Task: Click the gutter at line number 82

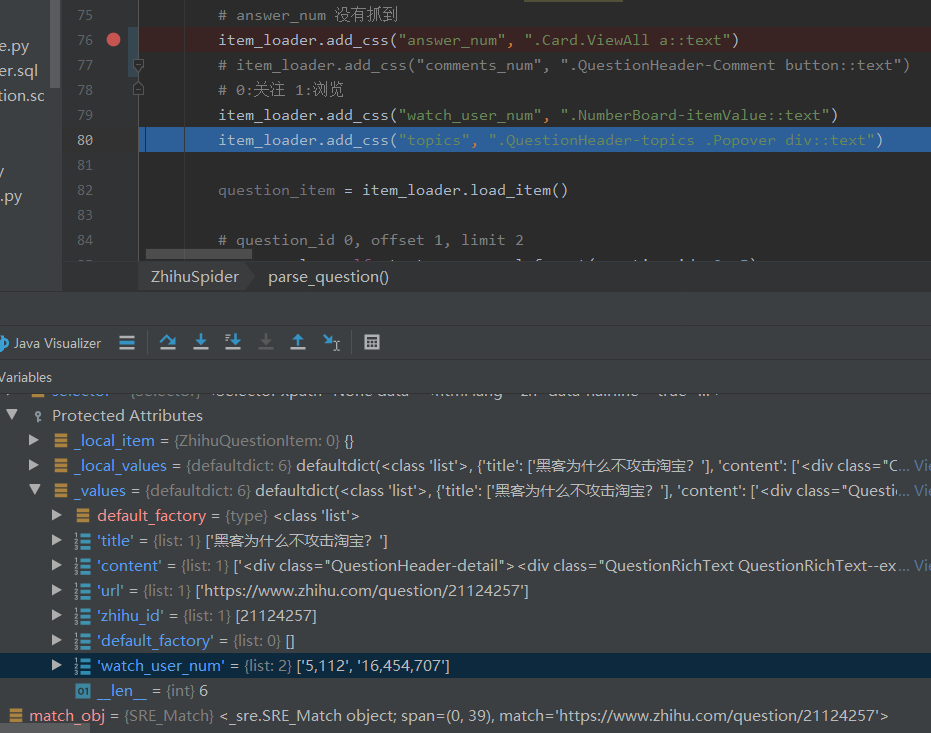Action: tap(85, 190)
